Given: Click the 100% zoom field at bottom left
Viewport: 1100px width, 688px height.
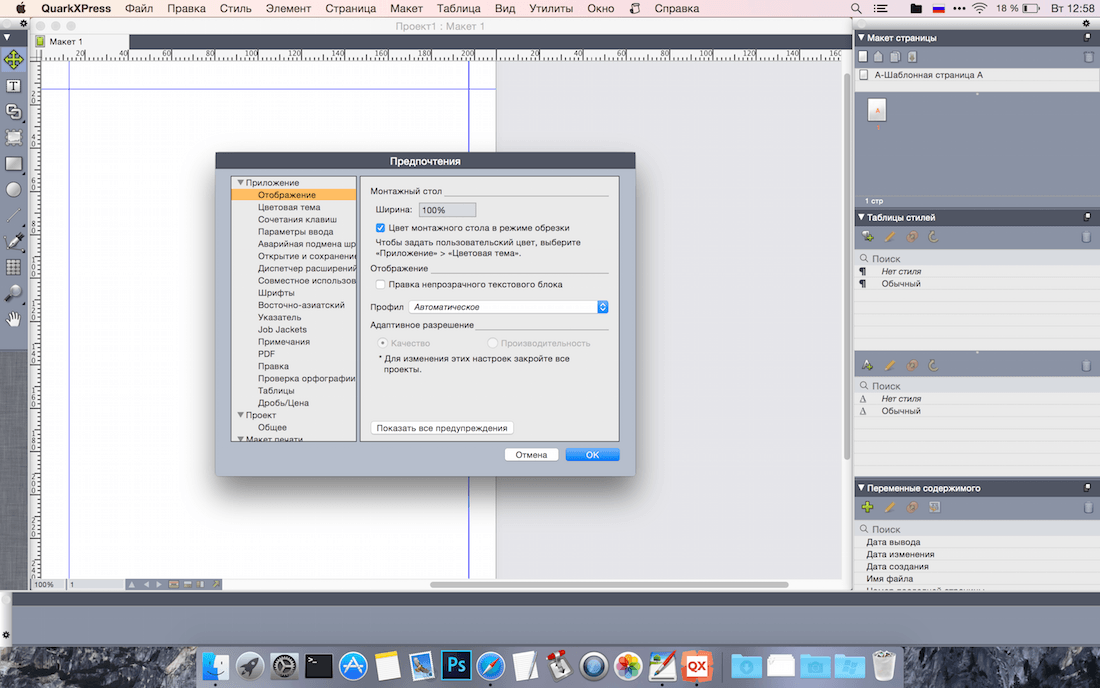Looking at the screenshot, I should pyautogui.click(x=48, y=584).
